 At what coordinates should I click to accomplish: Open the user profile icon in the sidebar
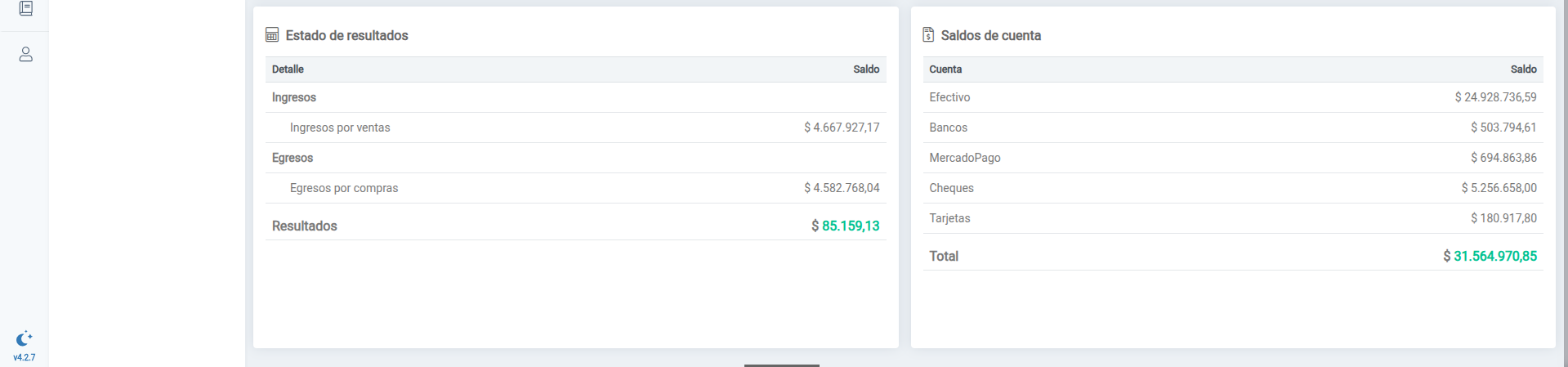click(25, 55)
